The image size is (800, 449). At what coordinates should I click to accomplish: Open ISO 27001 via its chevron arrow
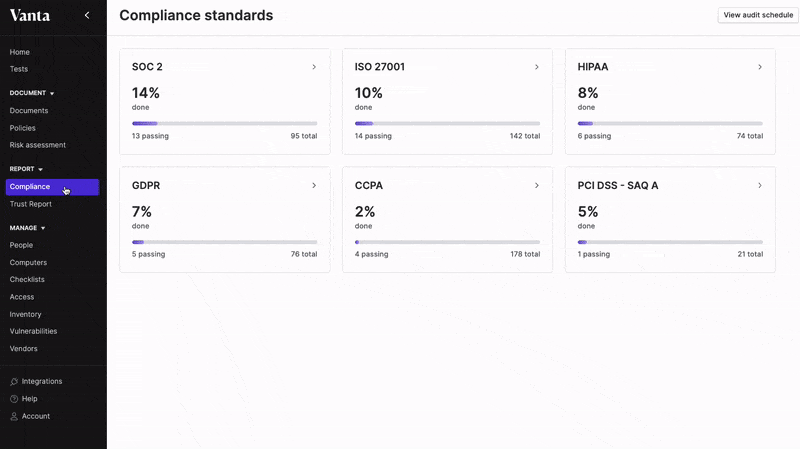(537, 67)
